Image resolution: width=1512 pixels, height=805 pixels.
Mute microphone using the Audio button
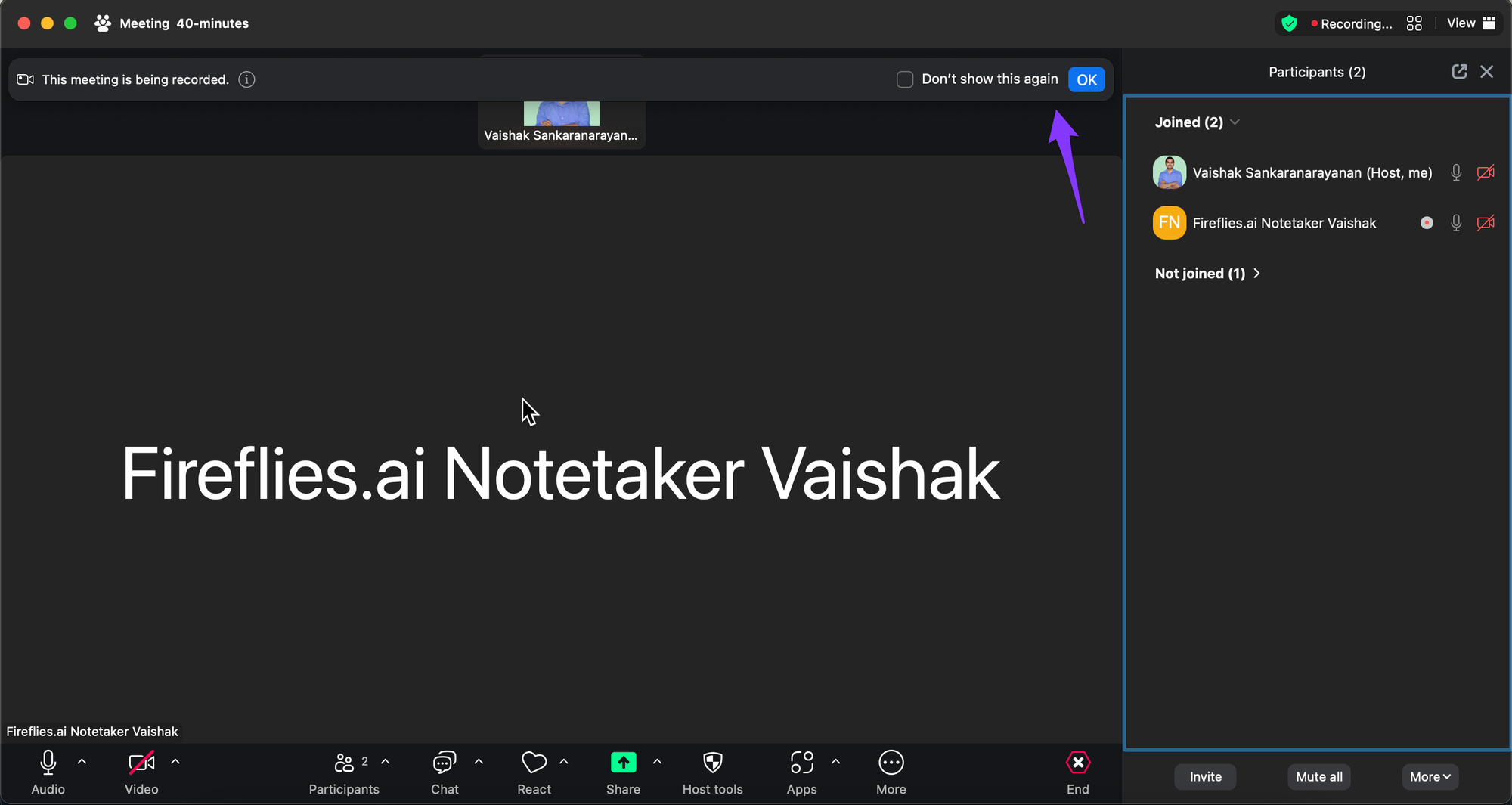[x=48, y=772]
